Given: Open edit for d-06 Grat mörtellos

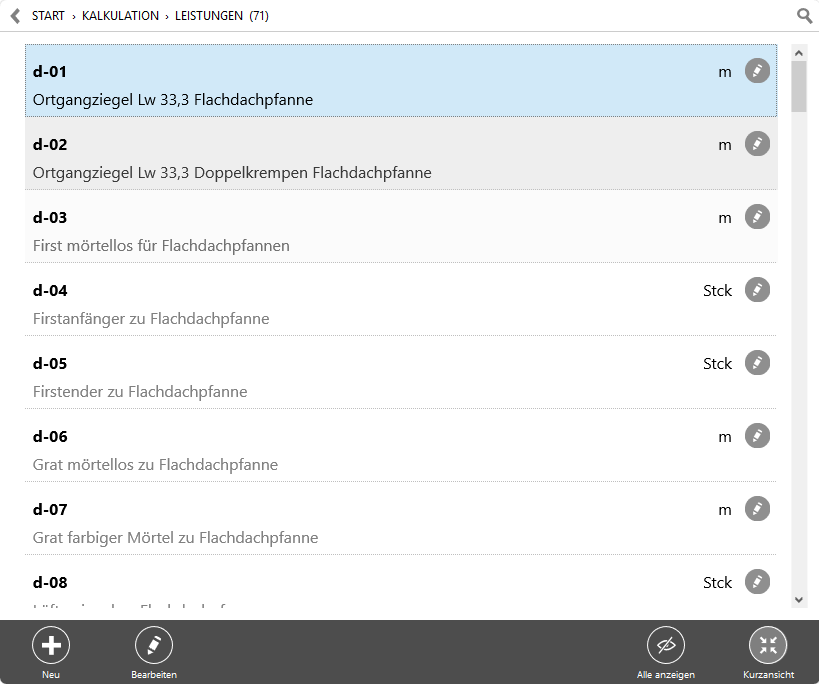Looking at the screenshot, I should [757, 436].
